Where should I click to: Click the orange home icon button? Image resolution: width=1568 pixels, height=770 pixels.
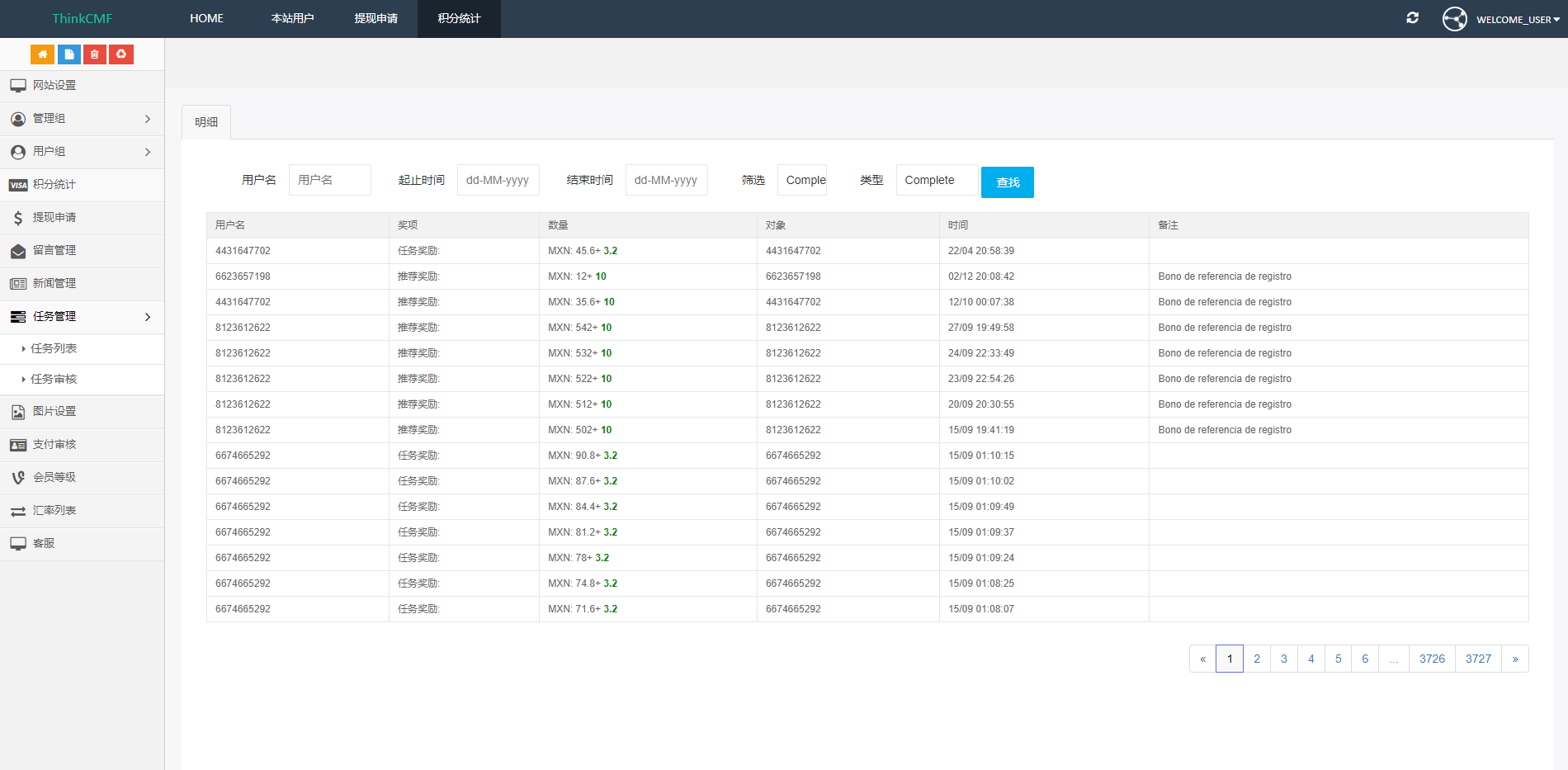(42, 54)
